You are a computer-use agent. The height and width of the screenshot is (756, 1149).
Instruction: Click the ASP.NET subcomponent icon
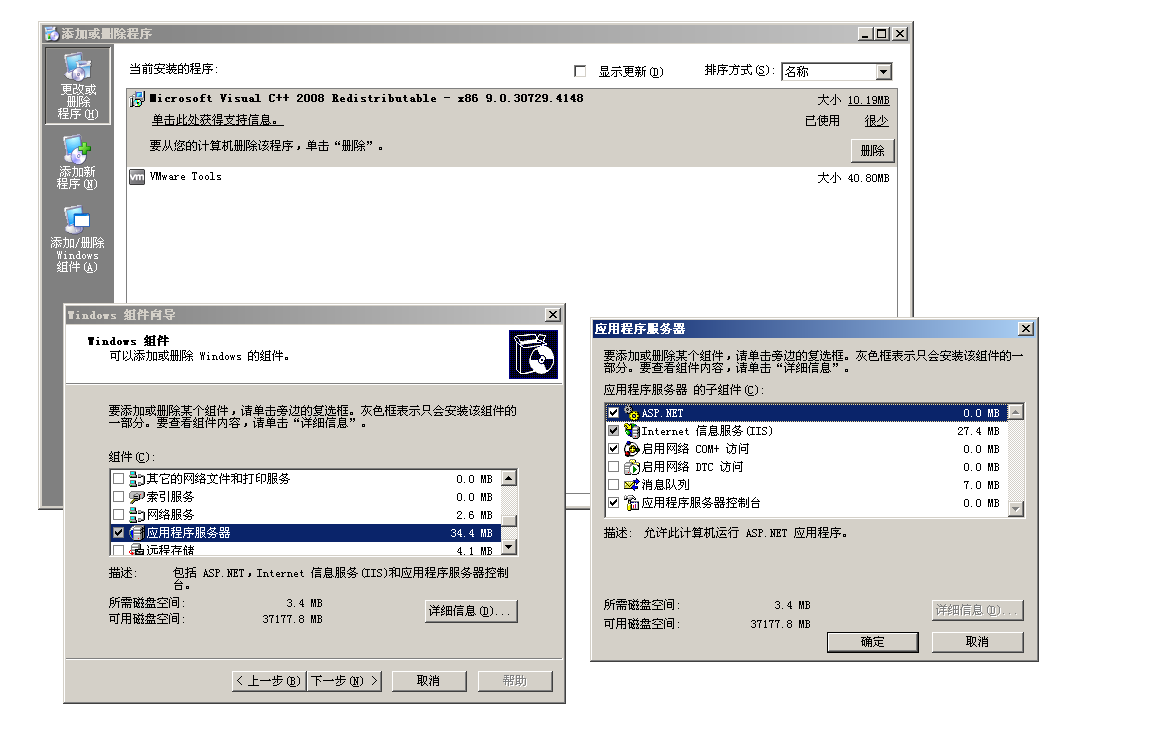click(x=632, y=413)
